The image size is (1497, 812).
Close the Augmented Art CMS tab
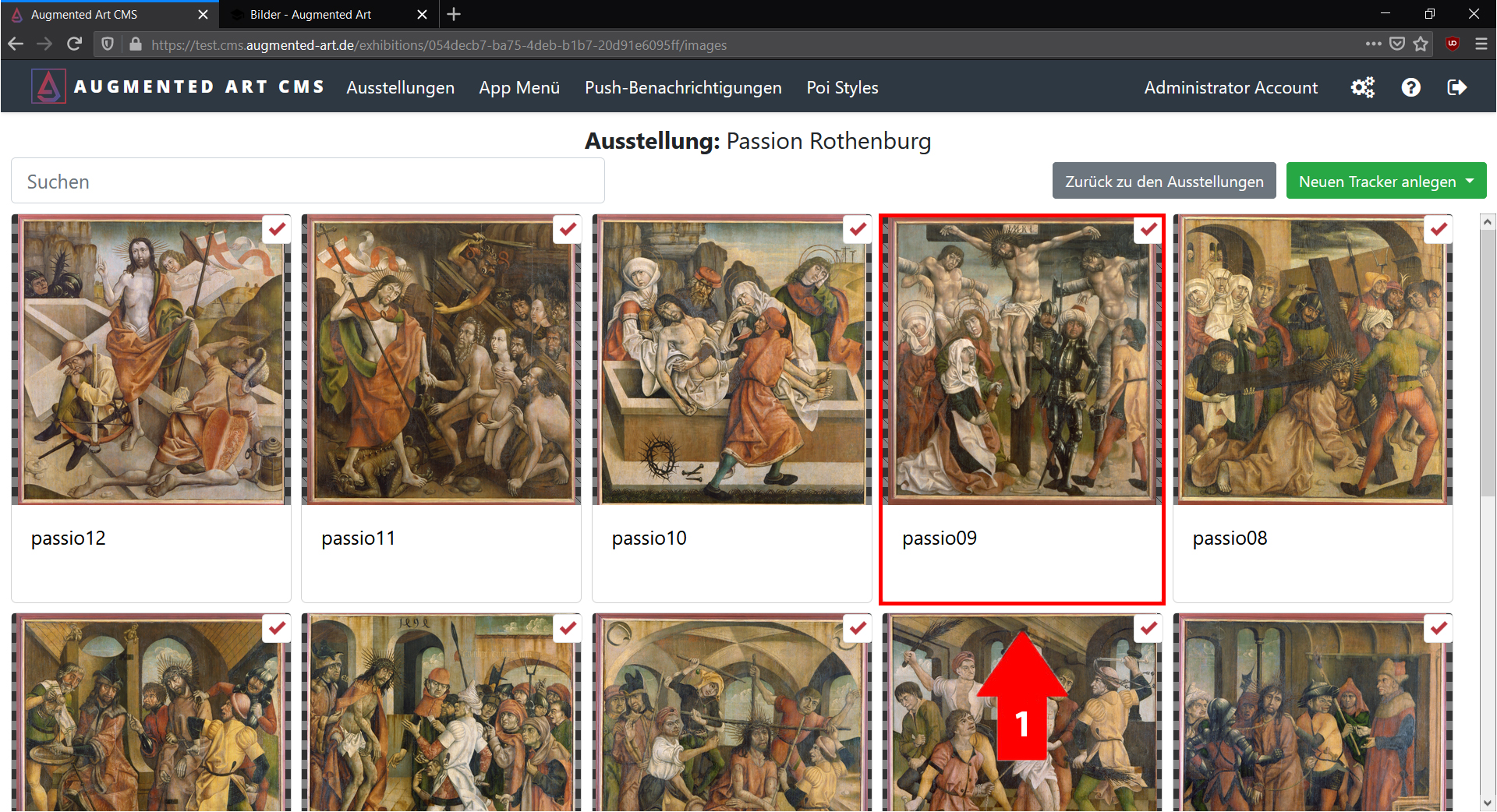pos(203,14)
